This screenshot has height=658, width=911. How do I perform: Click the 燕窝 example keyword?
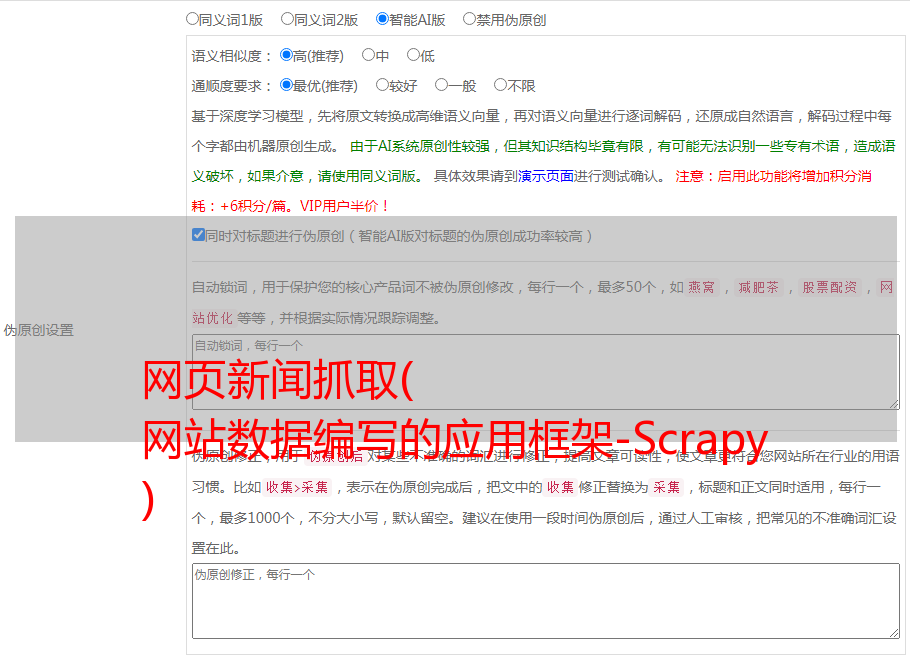point(701,287)
